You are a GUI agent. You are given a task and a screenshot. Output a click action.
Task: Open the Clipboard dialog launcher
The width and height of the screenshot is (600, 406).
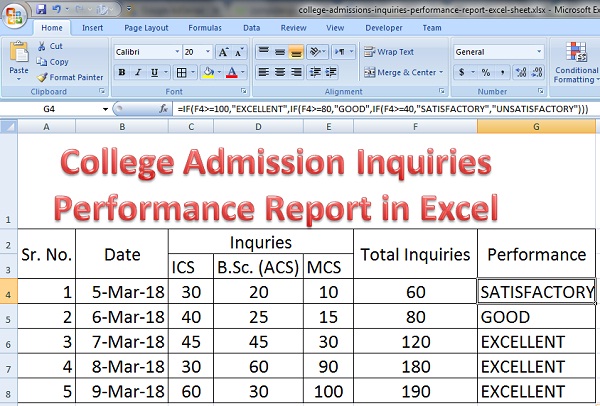[102, 91]
